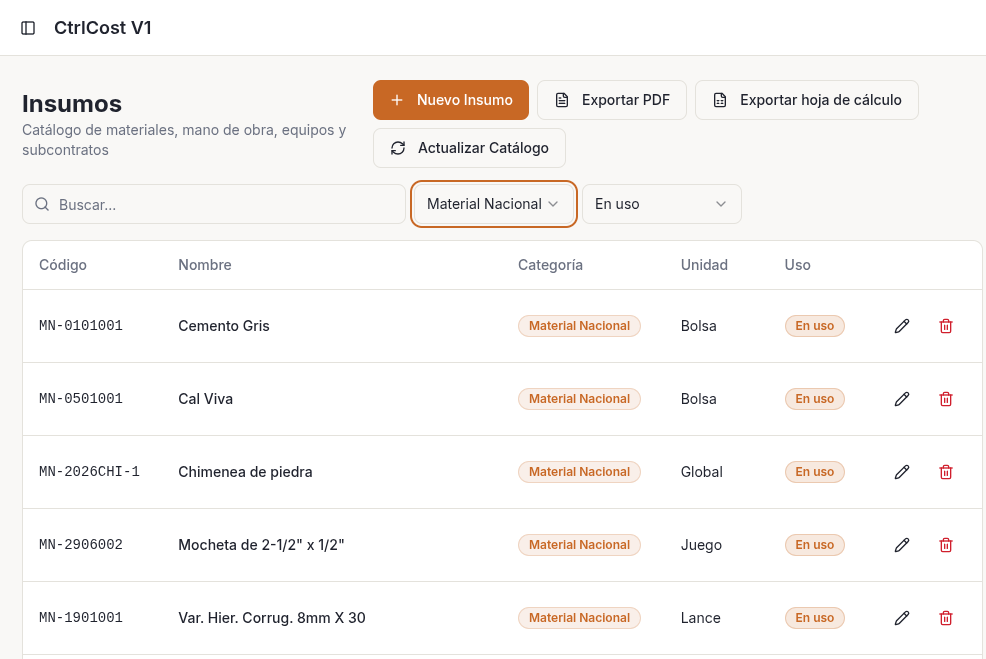This screenshot has width=986, height=659.
Task: Open the Material Nacional category dropdown
Action: (x=493, y=204)
